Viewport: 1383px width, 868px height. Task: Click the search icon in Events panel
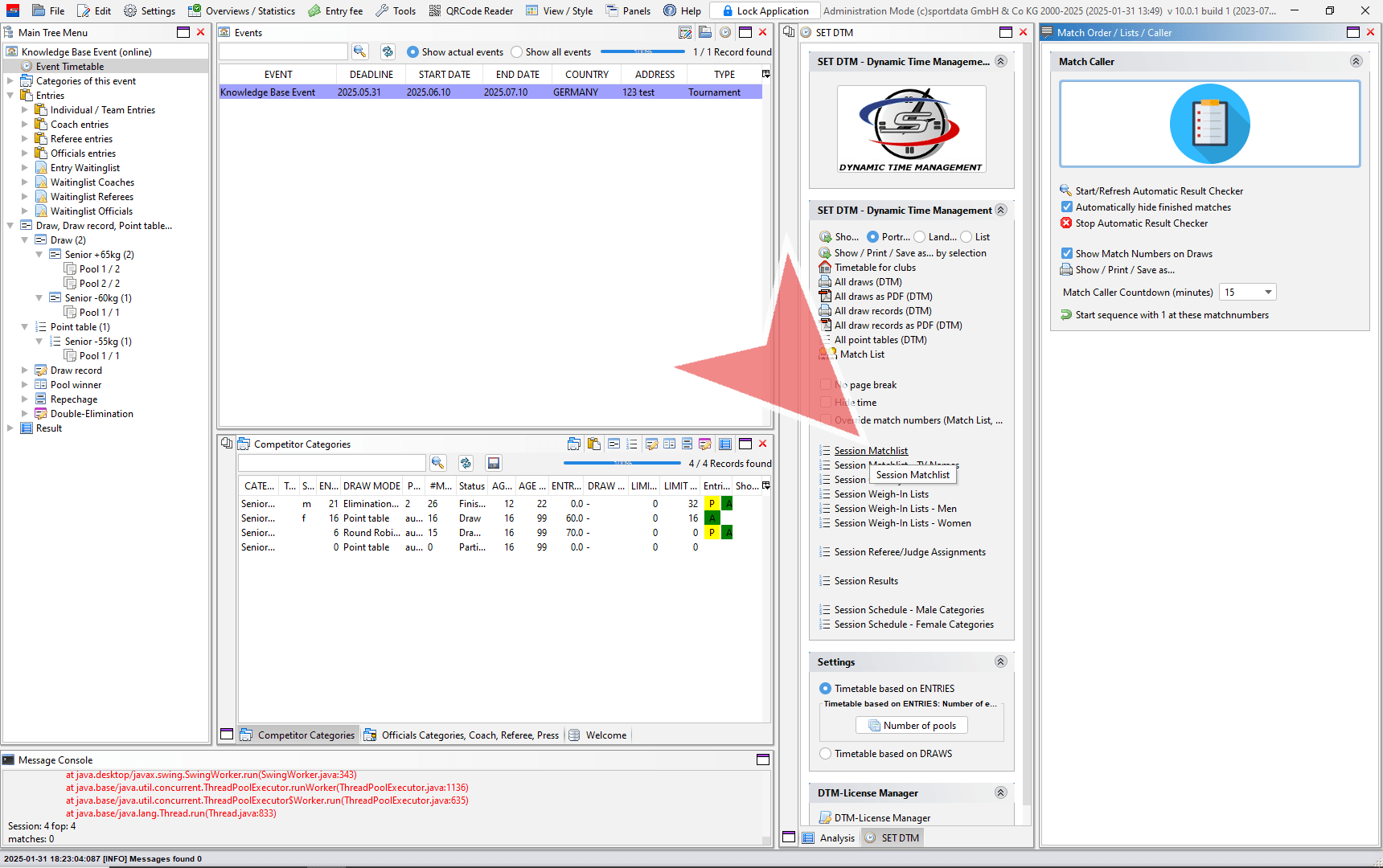tap(359, 51)
